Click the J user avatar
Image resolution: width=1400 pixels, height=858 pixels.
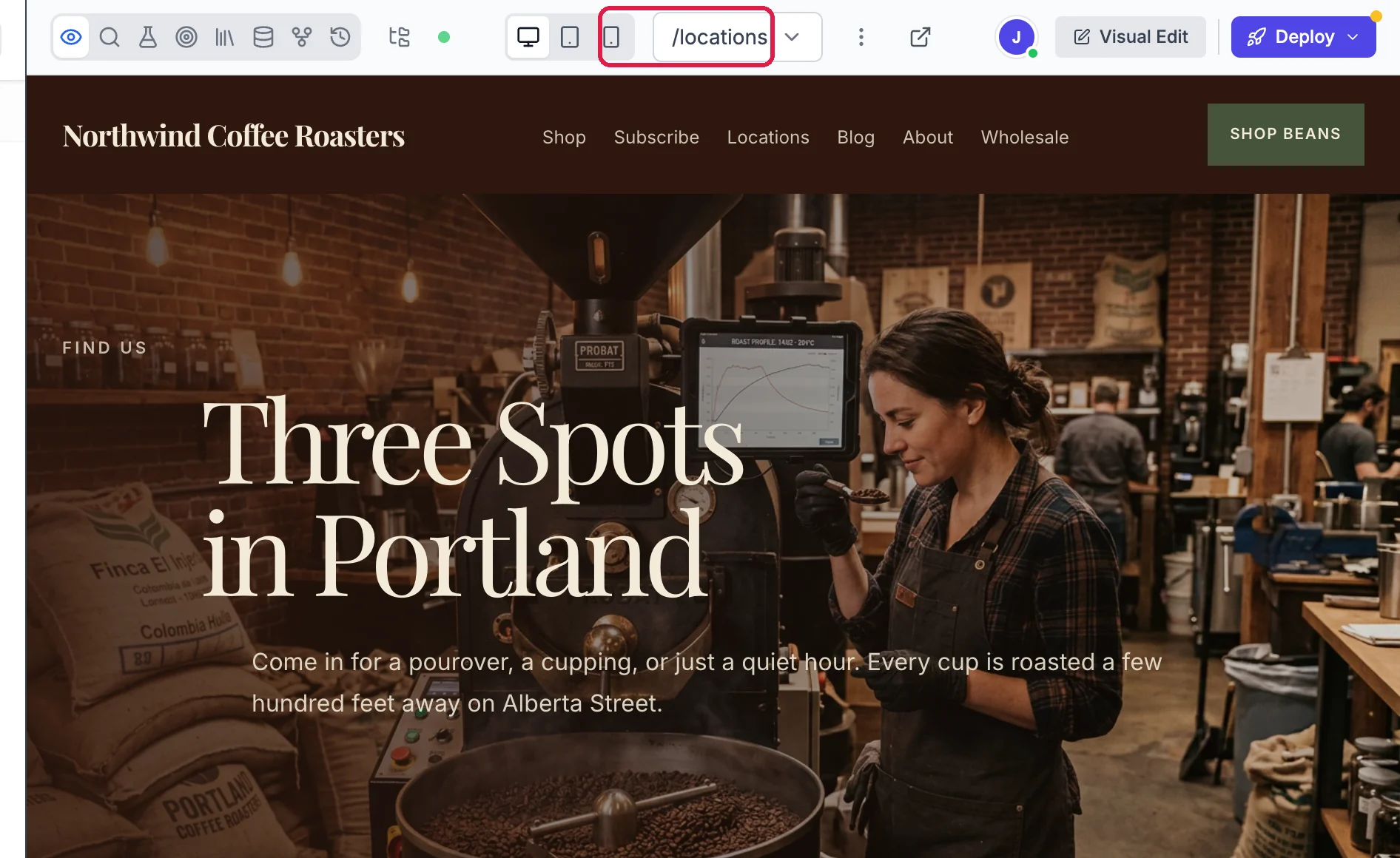tap(1017, 37)
